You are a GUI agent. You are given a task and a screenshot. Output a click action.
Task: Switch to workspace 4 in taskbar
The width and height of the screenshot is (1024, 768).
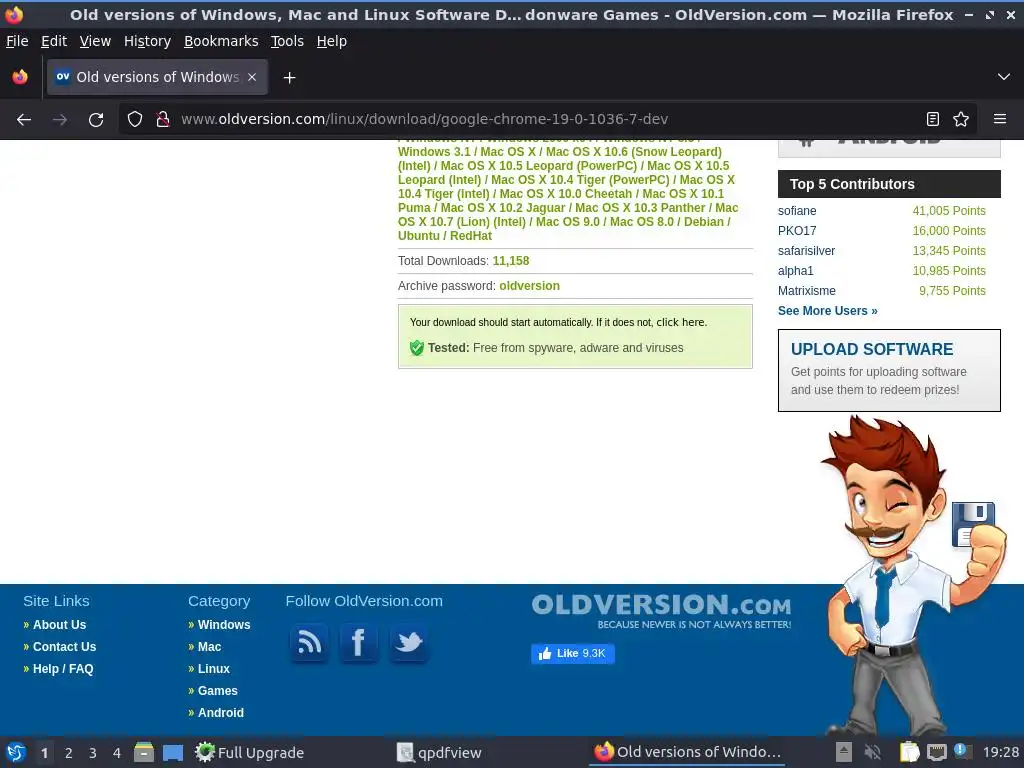pos(117,753)
